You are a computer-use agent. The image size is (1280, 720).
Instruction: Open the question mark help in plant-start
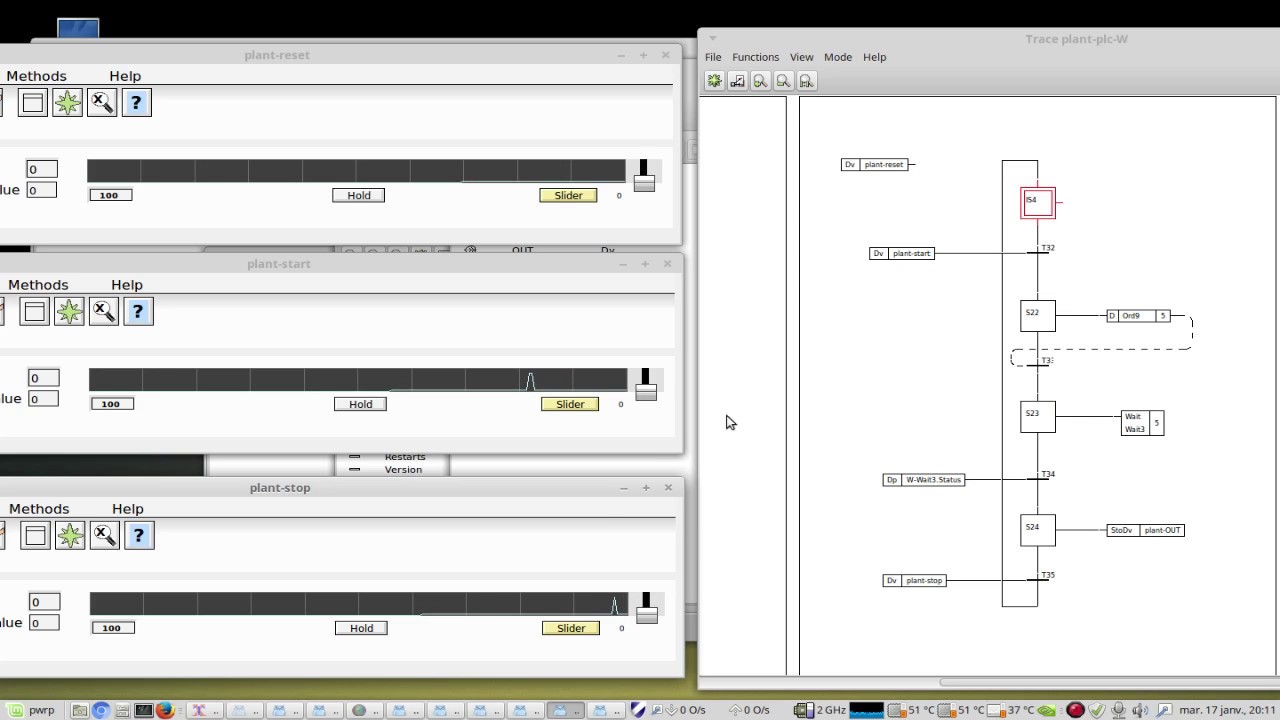(138, 311)
